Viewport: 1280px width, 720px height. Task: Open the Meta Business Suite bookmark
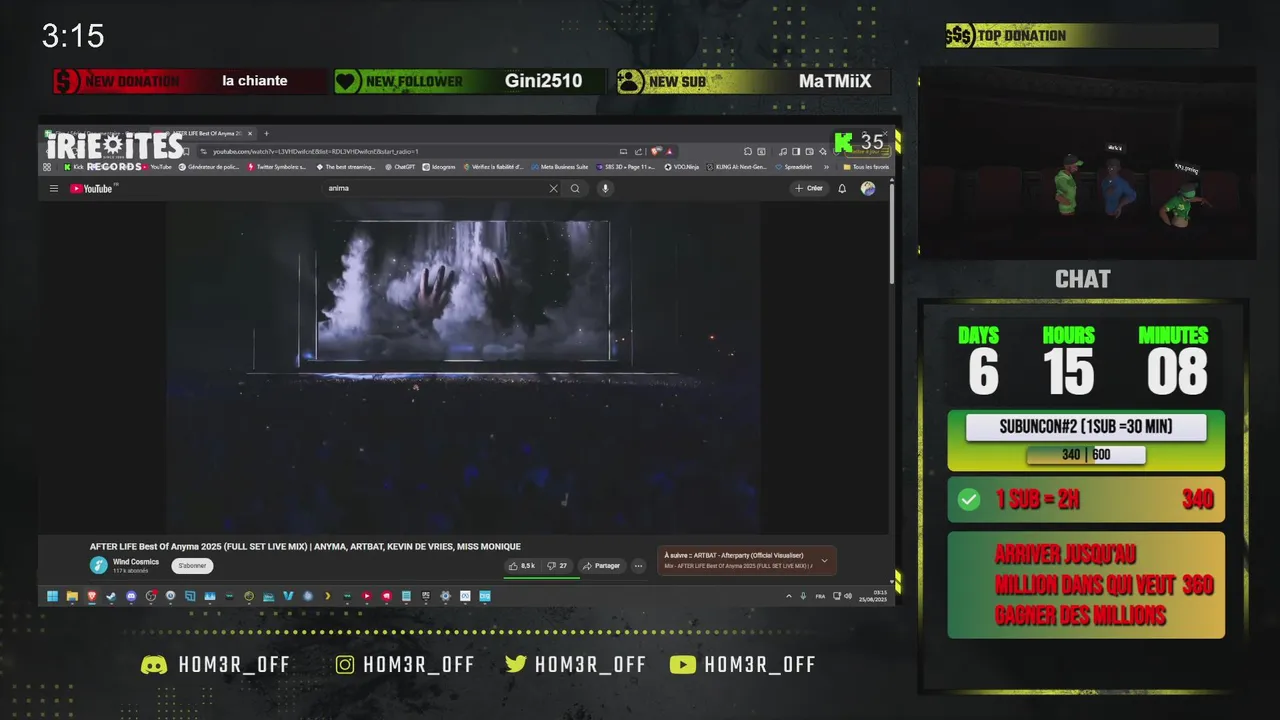[561, 167]
